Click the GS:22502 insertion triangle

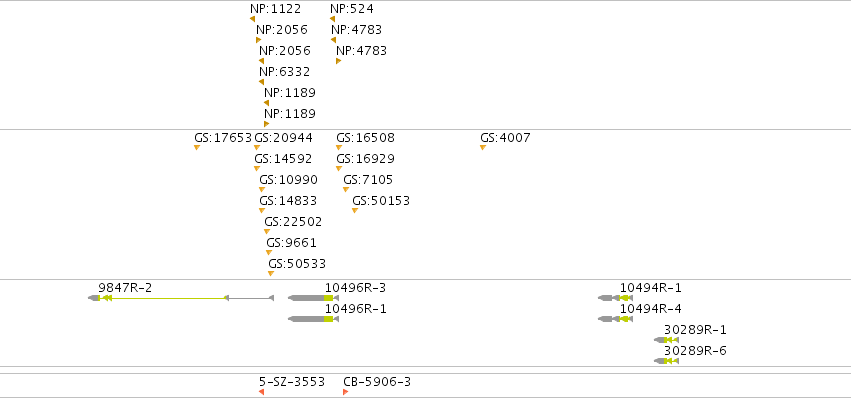click(266, 232)
